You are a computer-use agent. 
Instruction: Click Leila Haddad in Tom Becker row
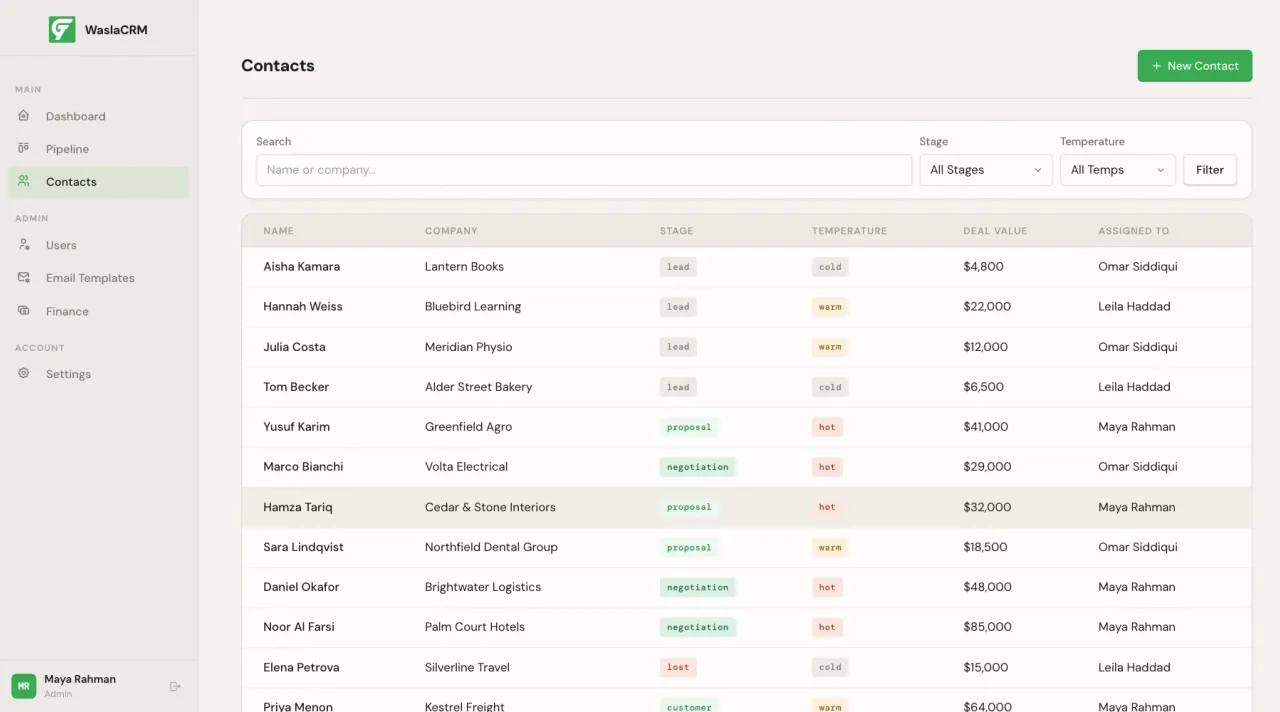tap(1134, 387)
